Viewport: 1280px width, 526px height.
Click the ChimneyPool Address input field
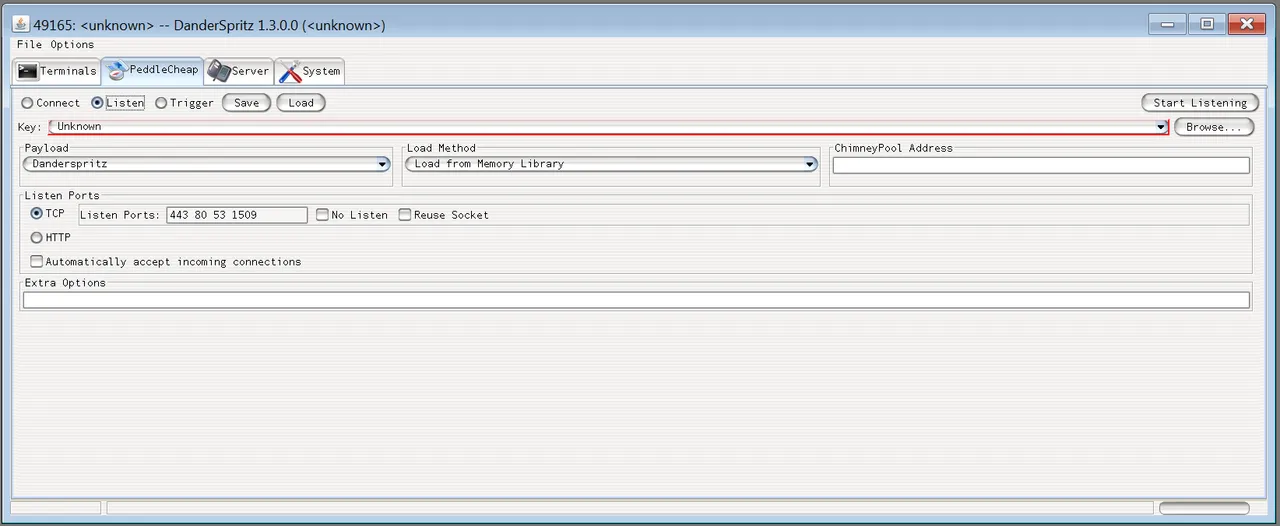coord(1041,166)
